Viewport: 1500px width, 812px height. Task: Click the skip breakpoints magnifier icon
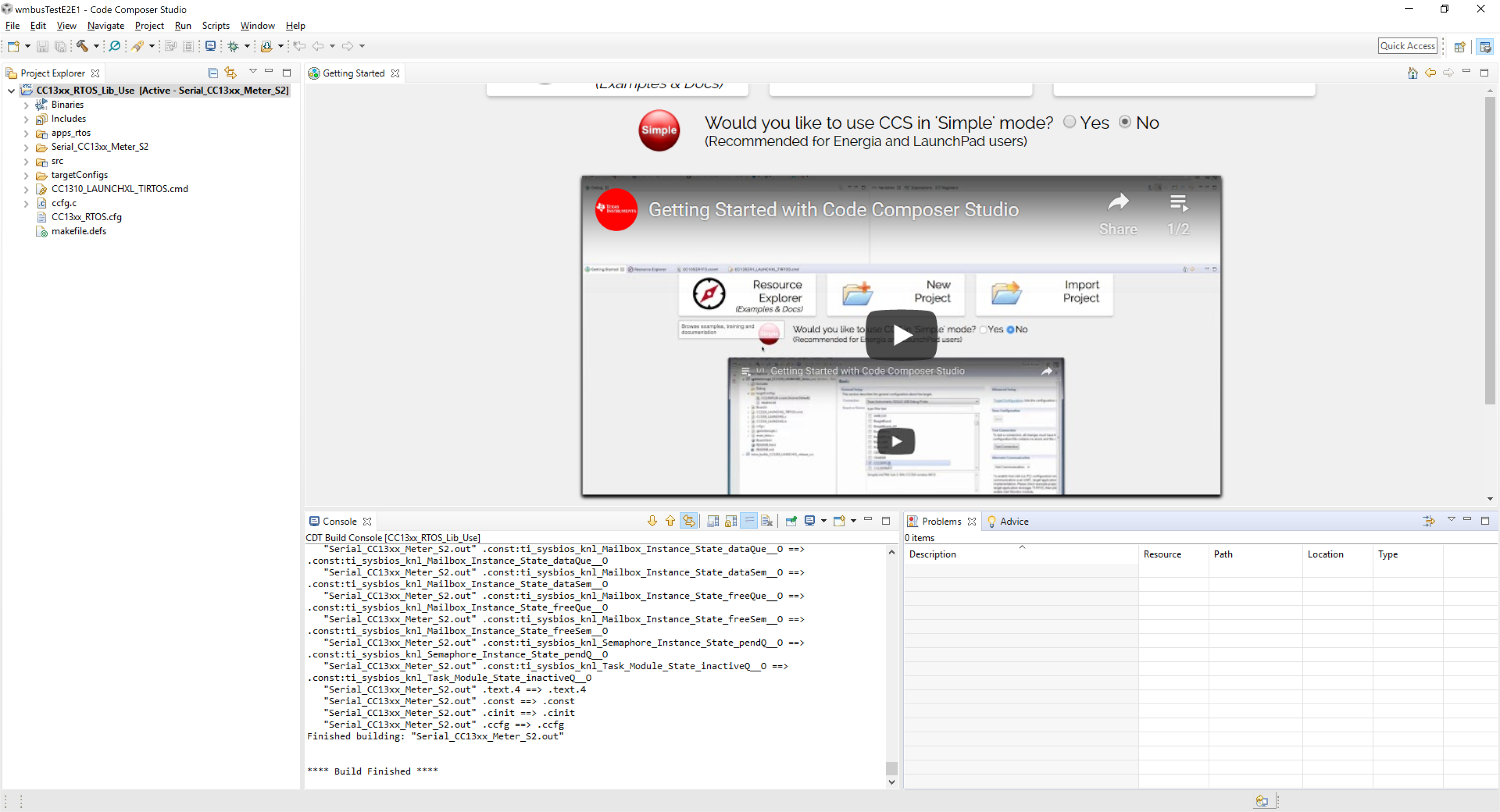click(115, 46)
